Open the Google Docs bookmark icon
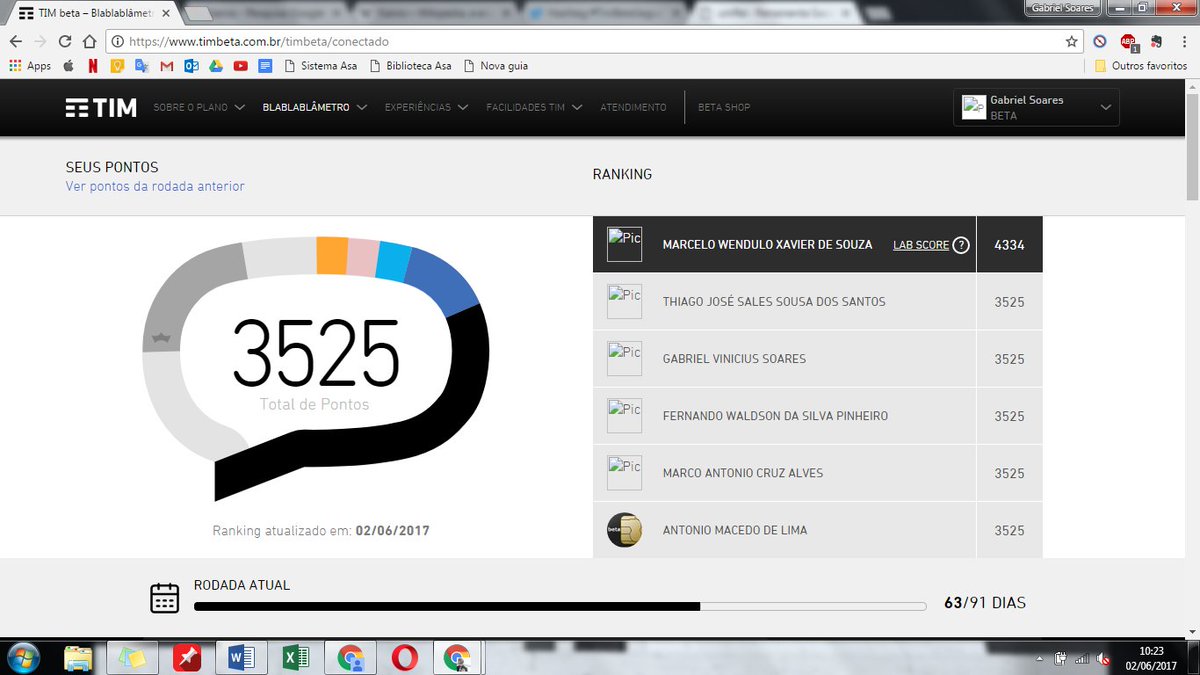 pyautogui.click(x=265, y=66)
